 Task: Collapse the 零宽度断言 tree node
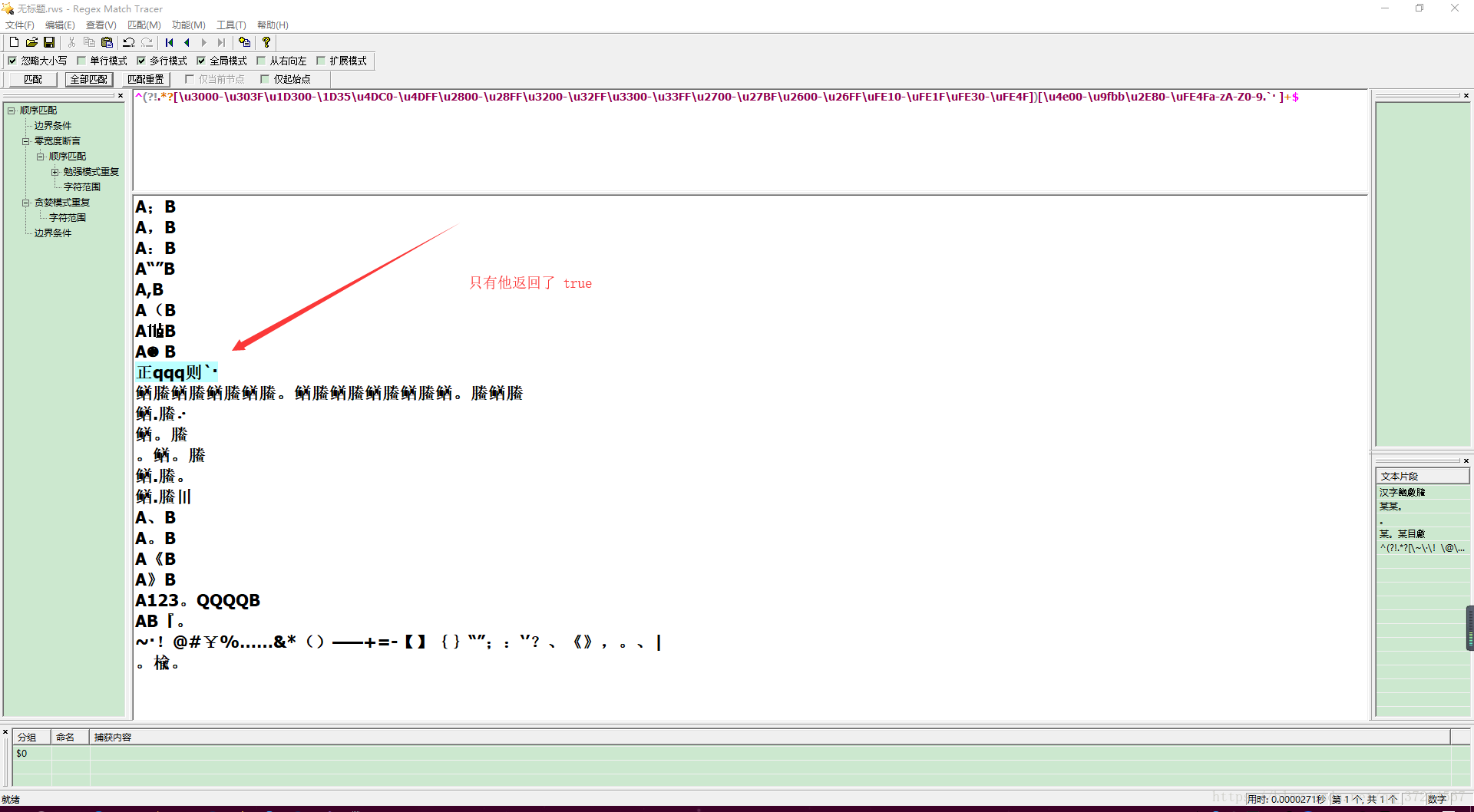25,141
